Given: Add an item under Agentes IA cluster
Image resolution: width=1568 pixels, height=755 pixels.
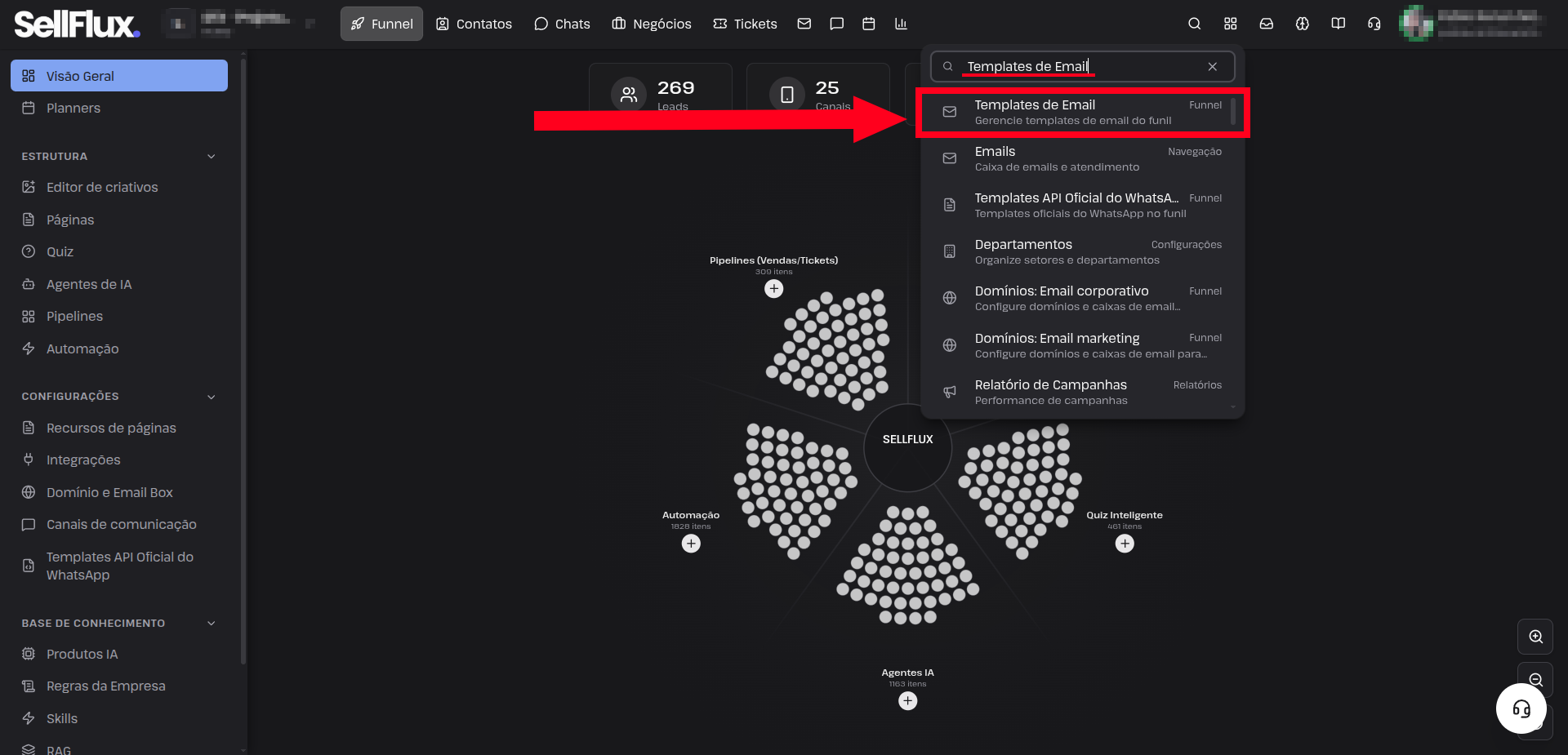Looking at the screenshot, I should 907,700.
